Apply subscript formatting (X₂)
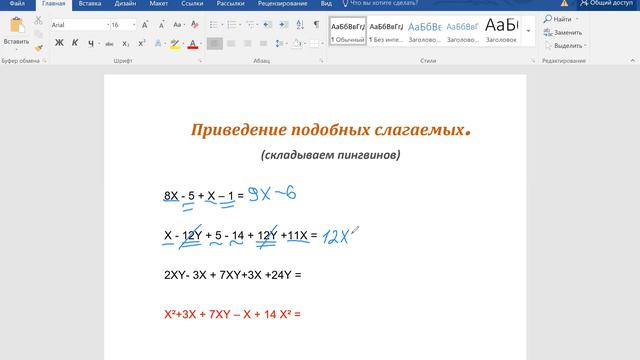The image size is (640, 360). click(x=126, y=43)
